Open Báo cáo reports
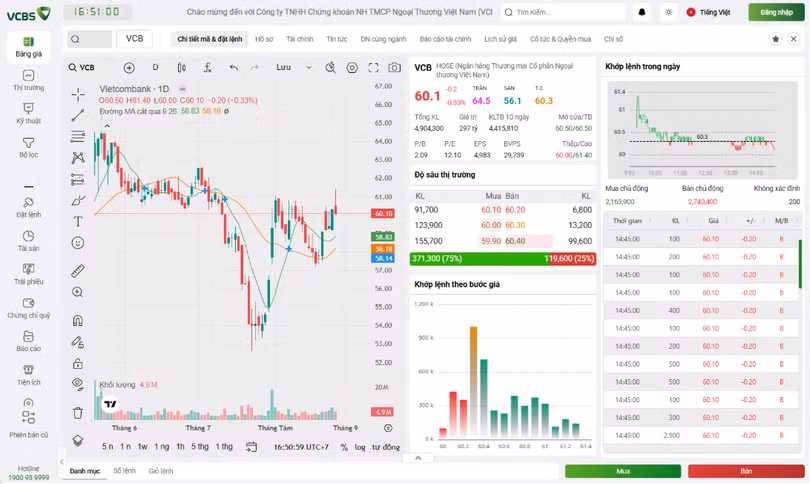 click(28, 341)
